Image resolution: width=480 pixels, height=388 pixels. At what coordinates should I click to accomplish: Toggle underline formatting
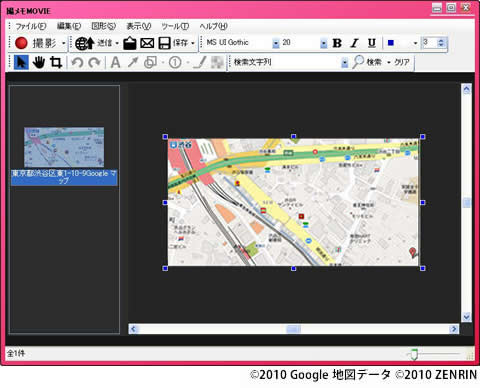(x=372, y=43)
